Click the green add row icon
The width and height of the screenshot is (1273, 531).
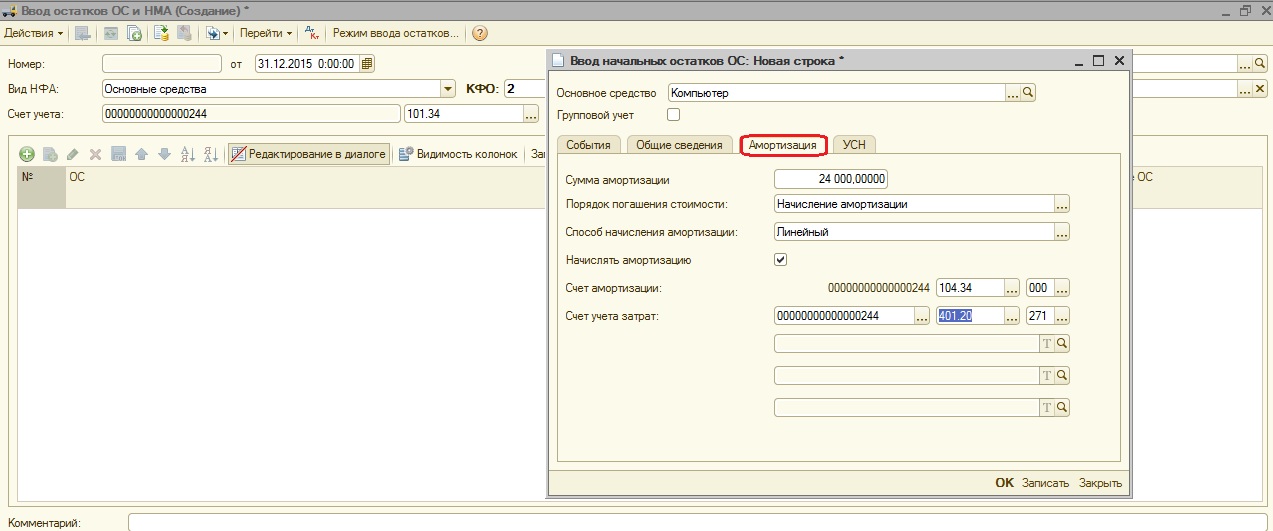coord(27,154)
